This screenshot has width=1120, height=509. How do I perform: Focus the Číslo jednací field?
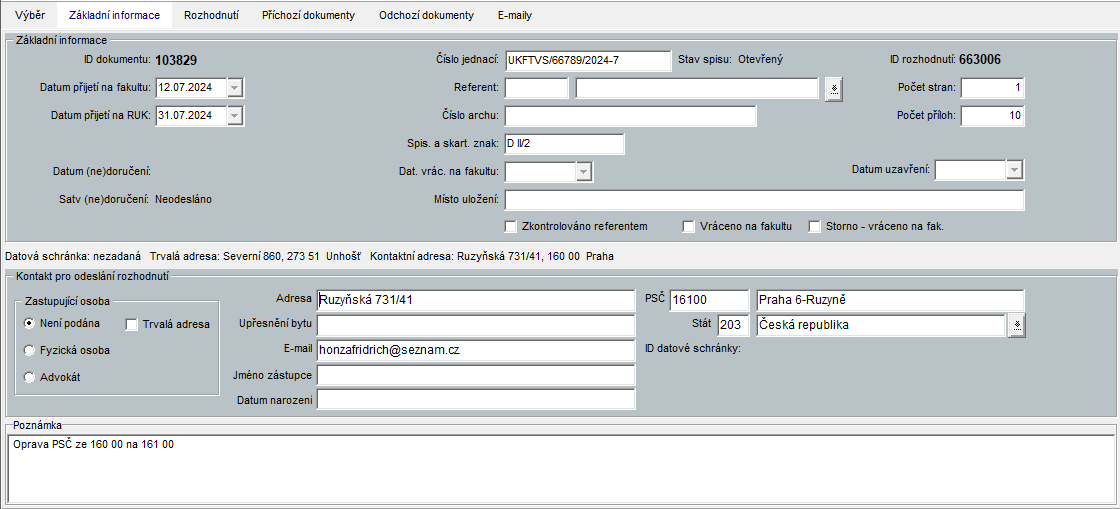point(587,60)
